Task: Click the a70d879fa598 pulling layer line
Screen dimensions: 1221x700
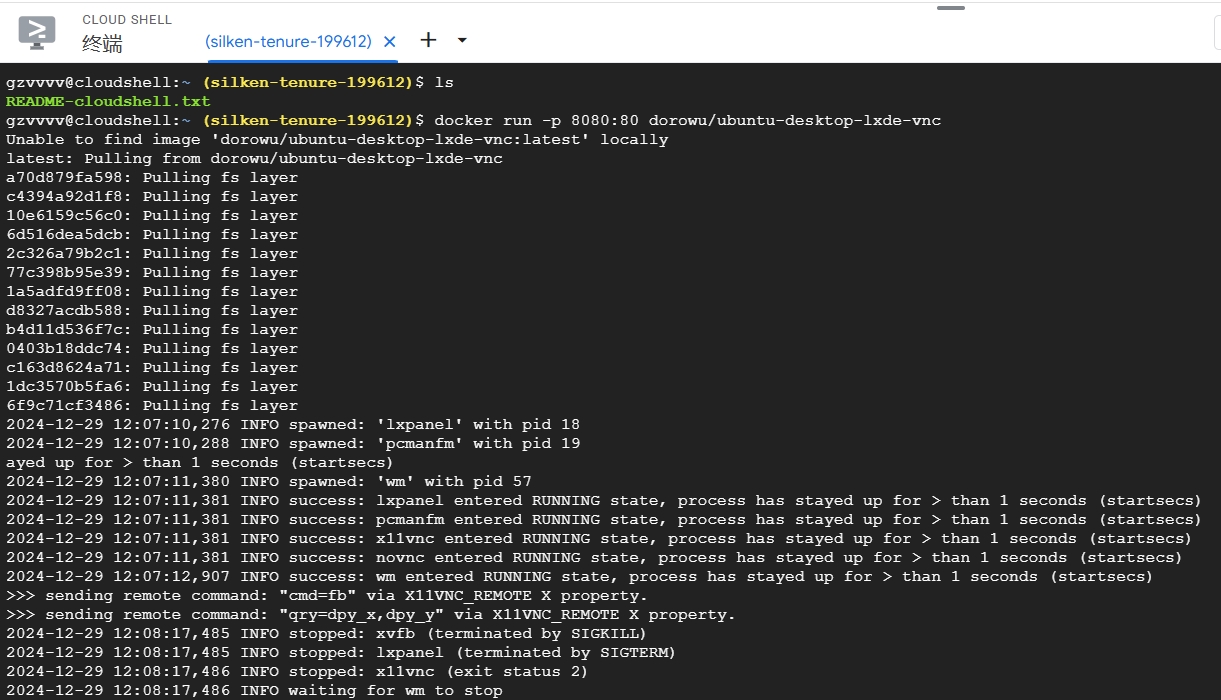Action: tap(152, 177)
